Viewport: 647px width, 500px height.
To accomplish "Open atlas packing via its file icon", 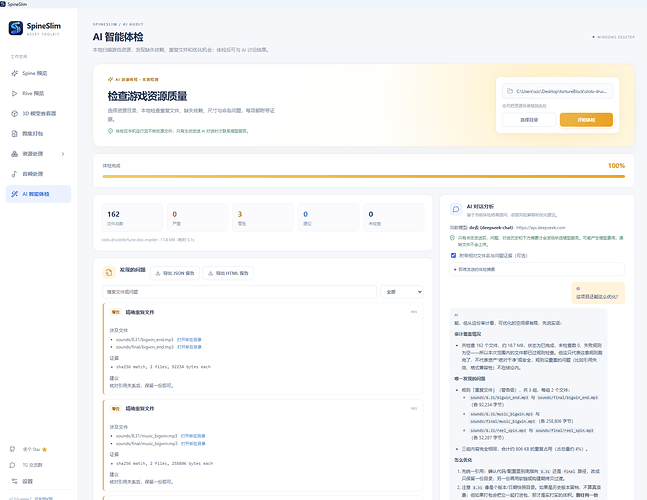I will [14, 133].
